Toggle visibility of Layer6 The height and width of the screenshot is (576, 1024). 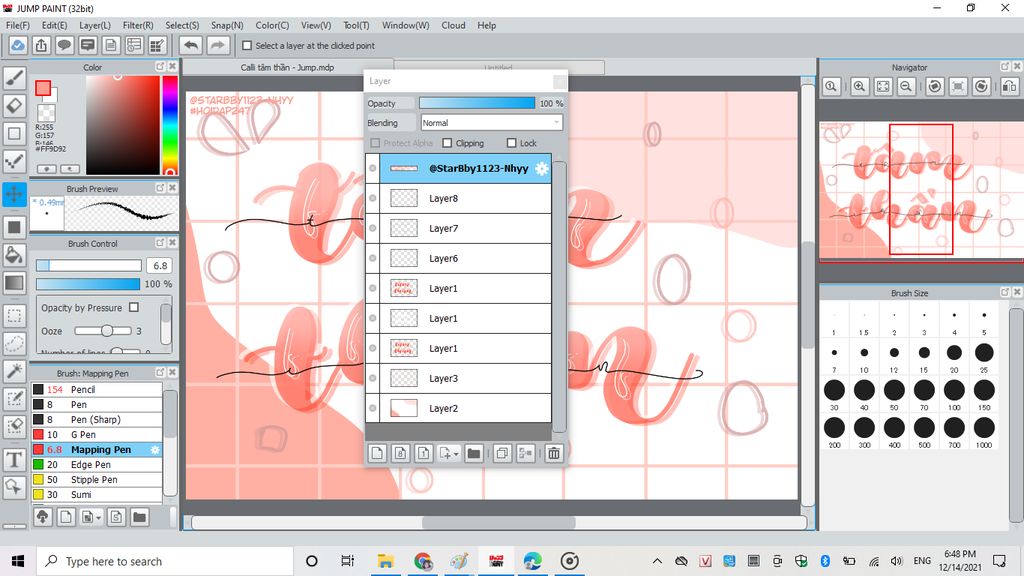(x=372, y=259)
